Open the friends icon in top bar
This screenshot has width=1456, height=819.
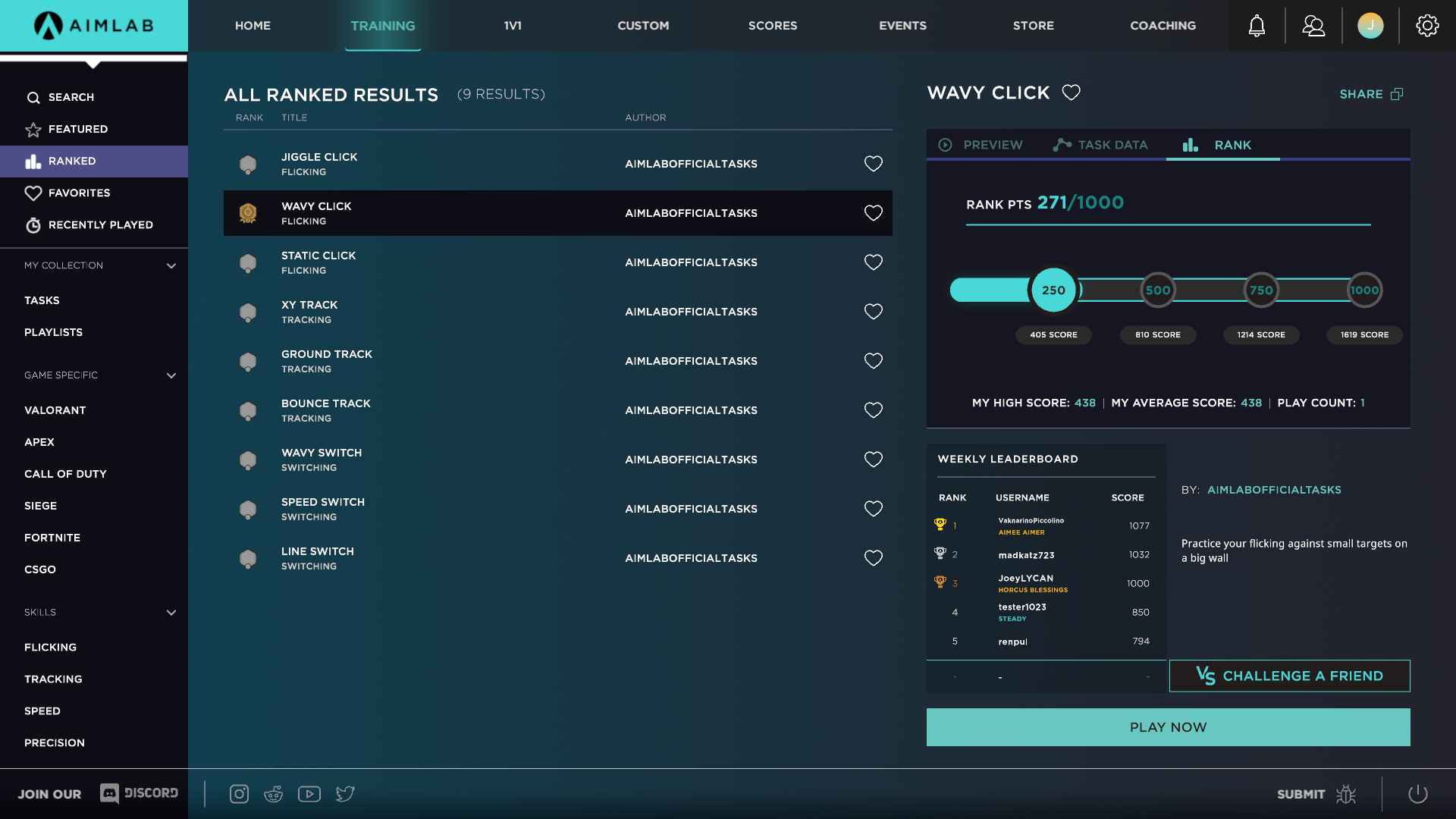1313,26
